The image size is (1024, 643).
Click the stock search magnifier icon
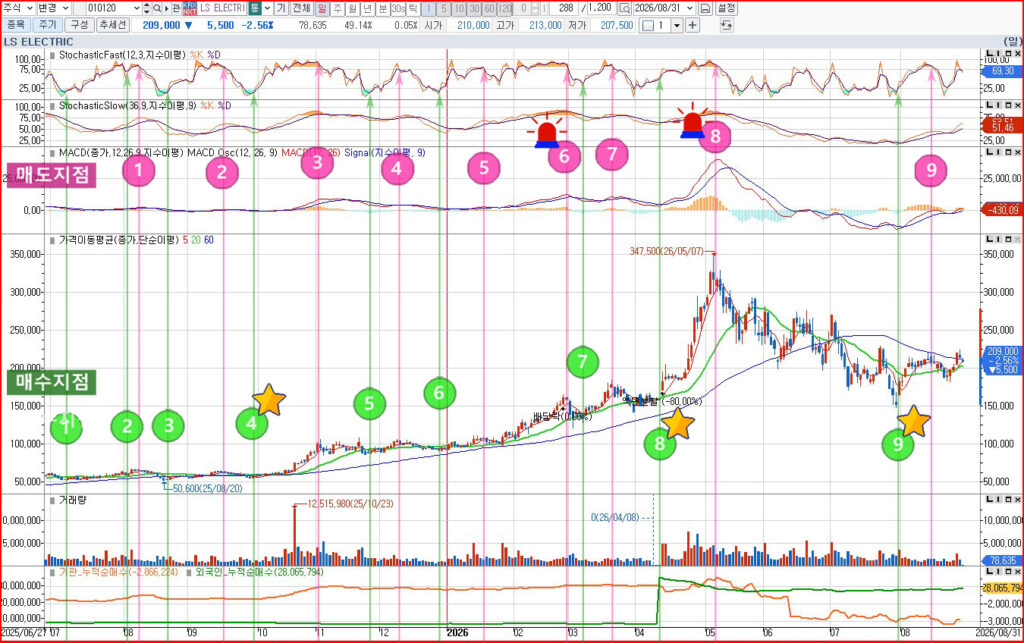pos(157,8)
